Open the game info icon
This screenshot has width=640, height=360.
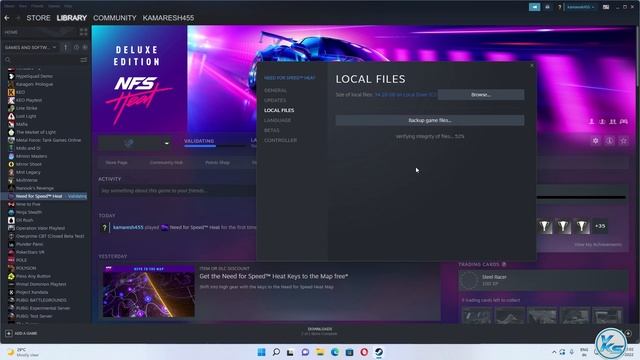(x=609, y=141)
